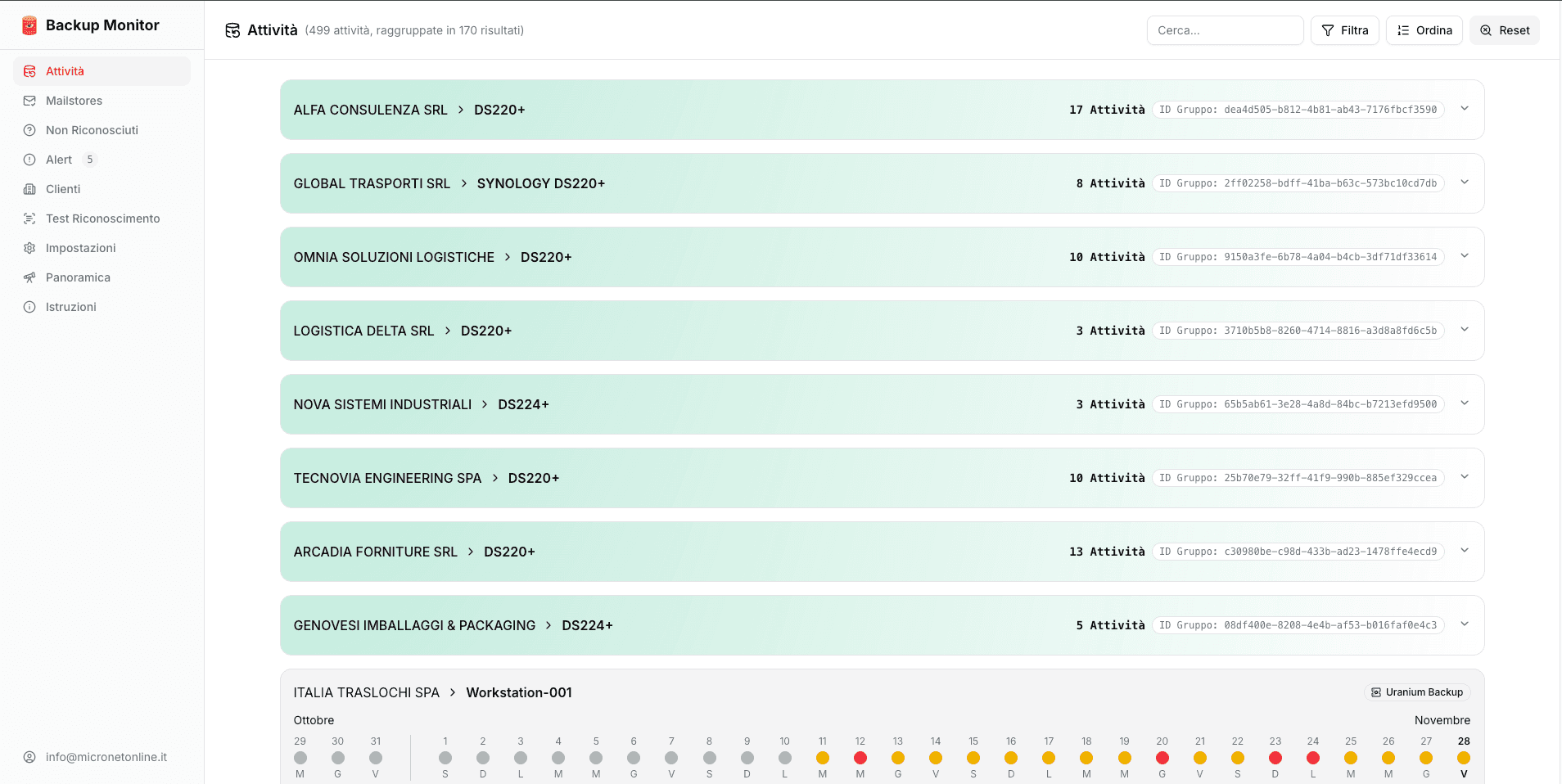This screenshot has width=1562, height=784.
Task: Open Impostazioni via the gear icon
Action: 82,247
